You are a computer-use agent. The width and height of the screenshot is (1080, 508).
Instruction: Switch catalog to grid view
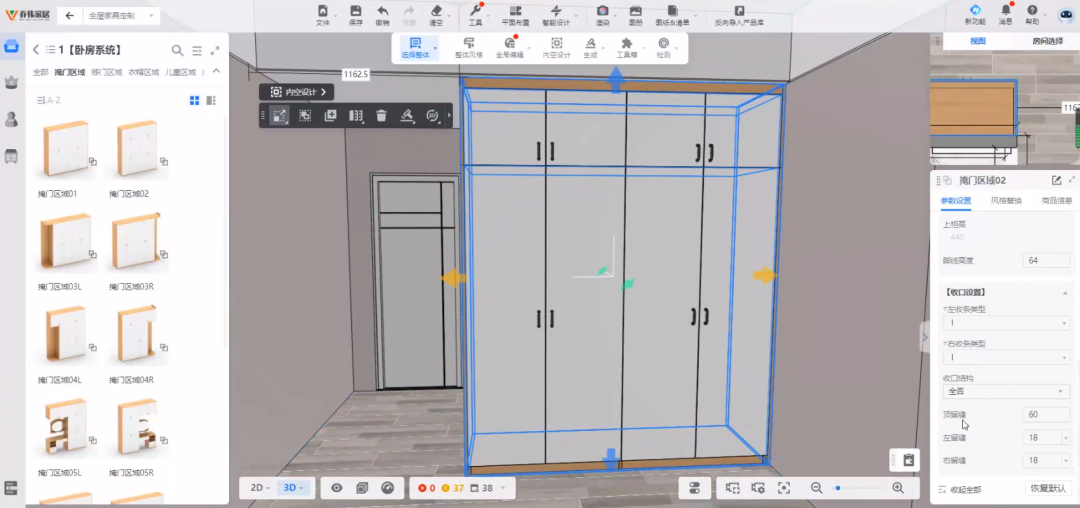[194, 100]
